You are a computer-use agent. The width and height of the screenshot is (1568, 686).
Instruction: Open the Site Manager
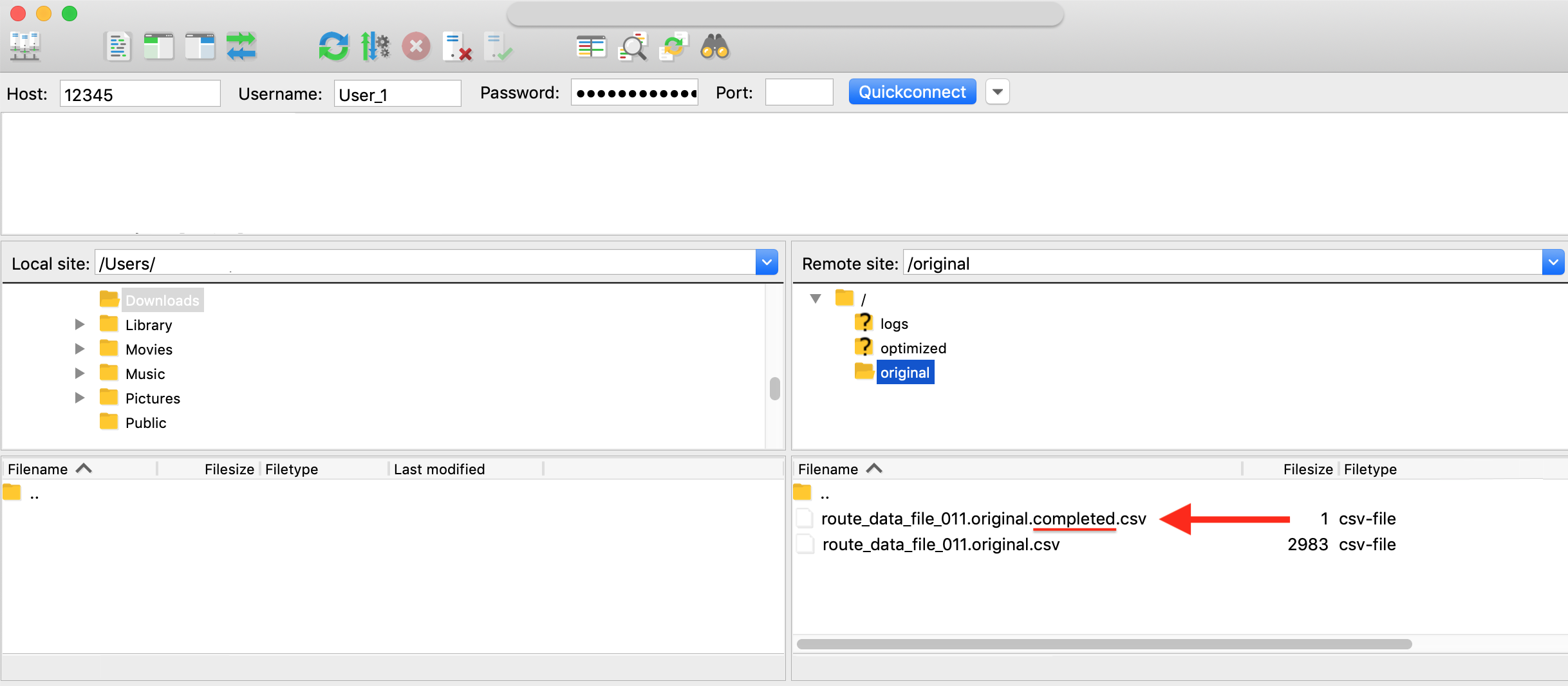(x=26, y=46)
